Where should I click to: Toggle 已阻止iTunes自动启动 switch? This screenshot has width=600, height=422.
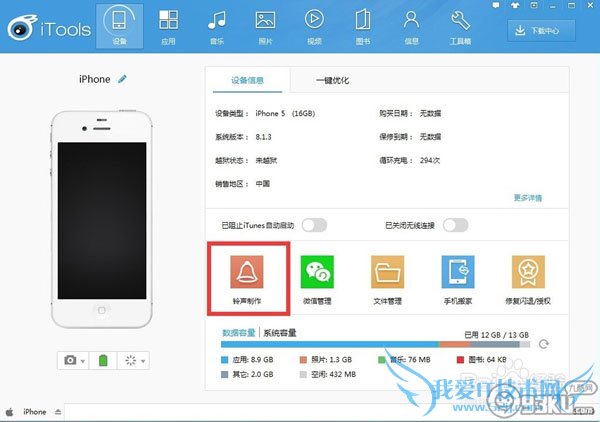(314, 225)
